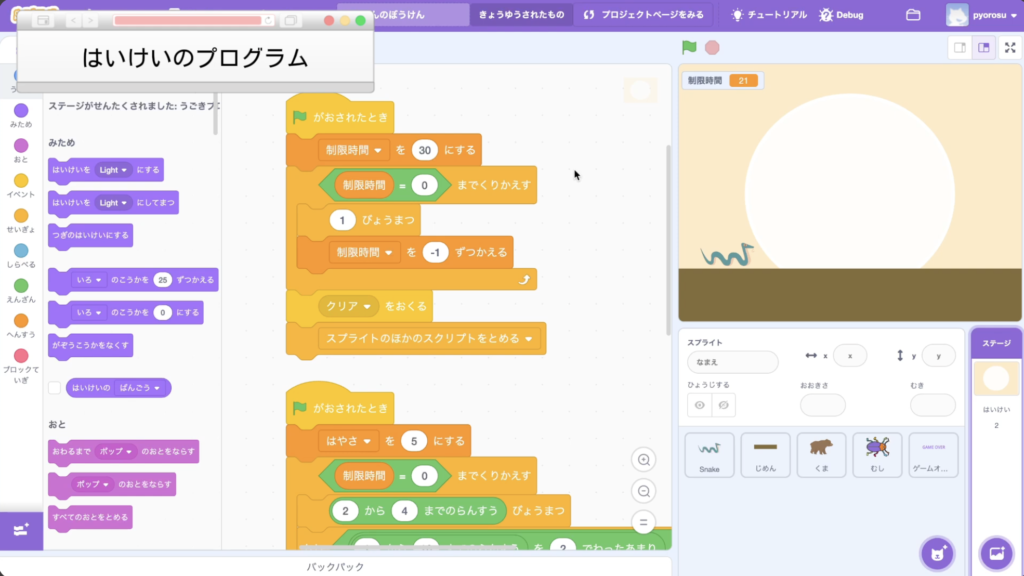1024x576 pixels.
Task: Hide the sprite with crossed-eye icon
Action: [724, 405]
